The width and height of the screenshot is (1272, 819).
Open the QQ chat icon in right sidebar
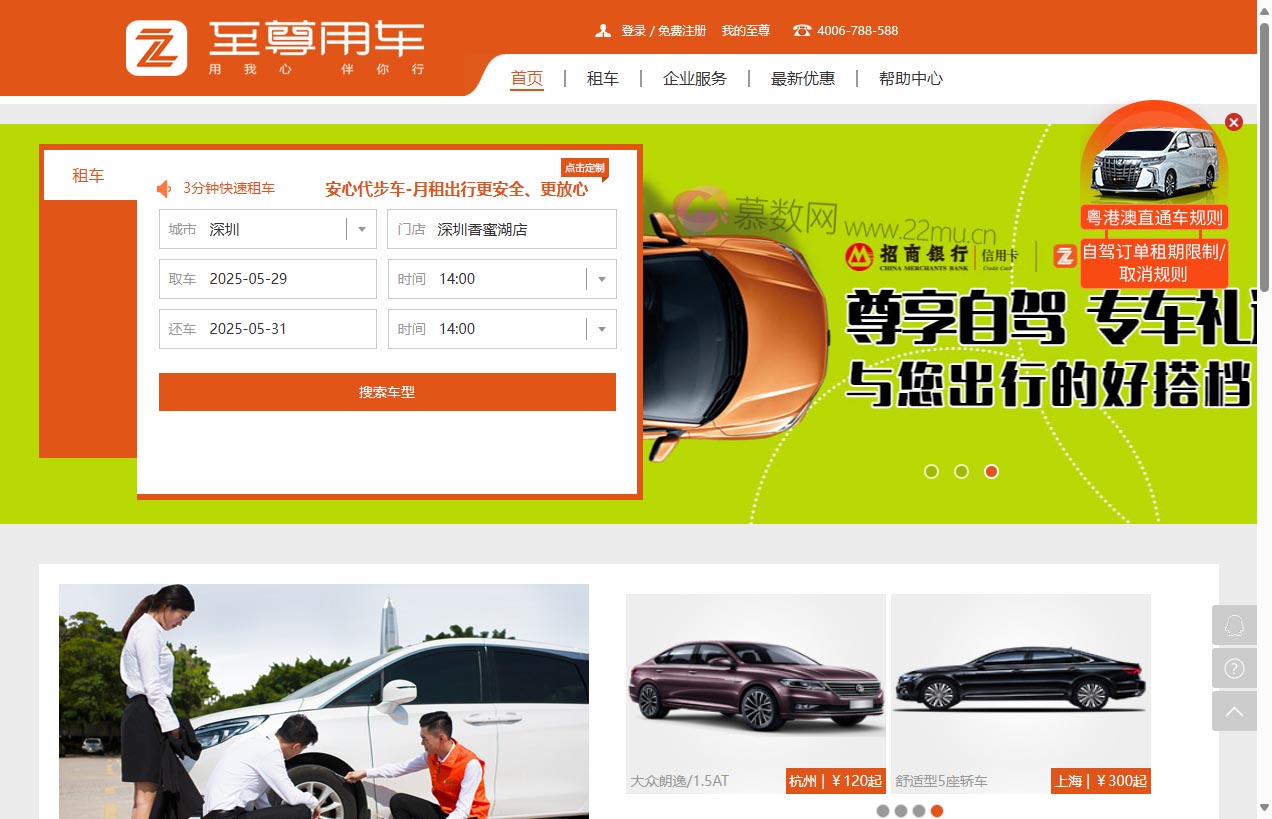[1234, 625]
